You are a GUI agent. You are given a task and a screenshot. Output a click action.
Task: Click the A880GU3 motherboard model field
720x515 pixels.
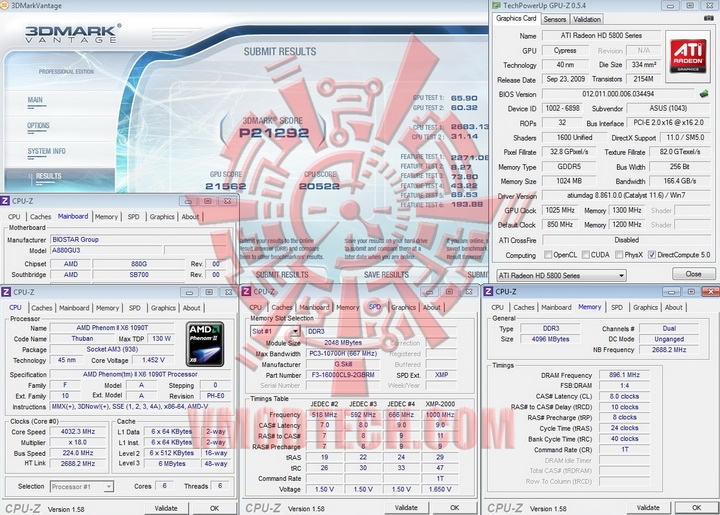107,251
